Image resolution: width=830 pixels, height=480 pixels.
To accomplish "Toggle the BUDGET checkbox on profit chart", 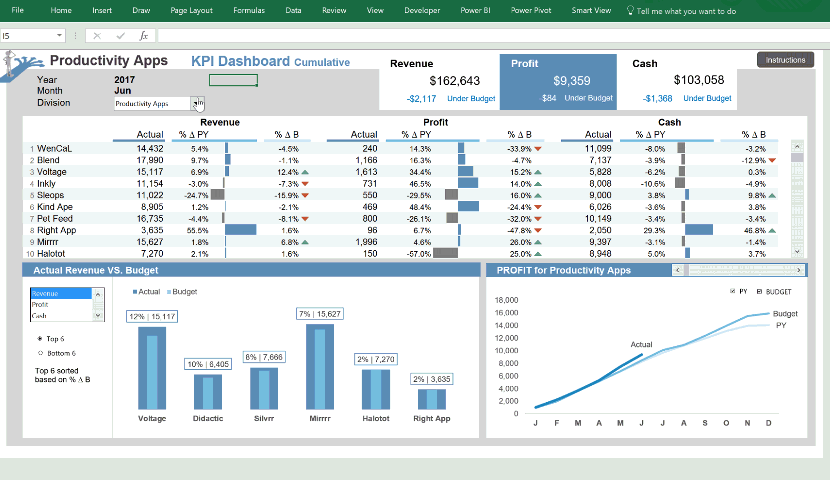I will pos(759,291).
